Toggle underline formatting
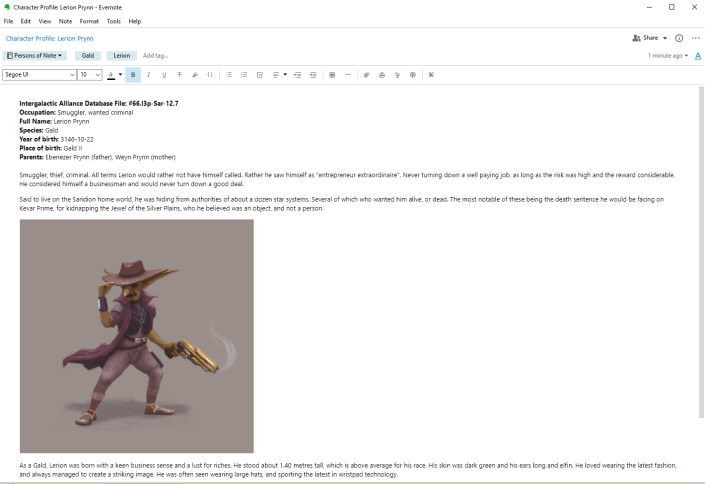 164,75
